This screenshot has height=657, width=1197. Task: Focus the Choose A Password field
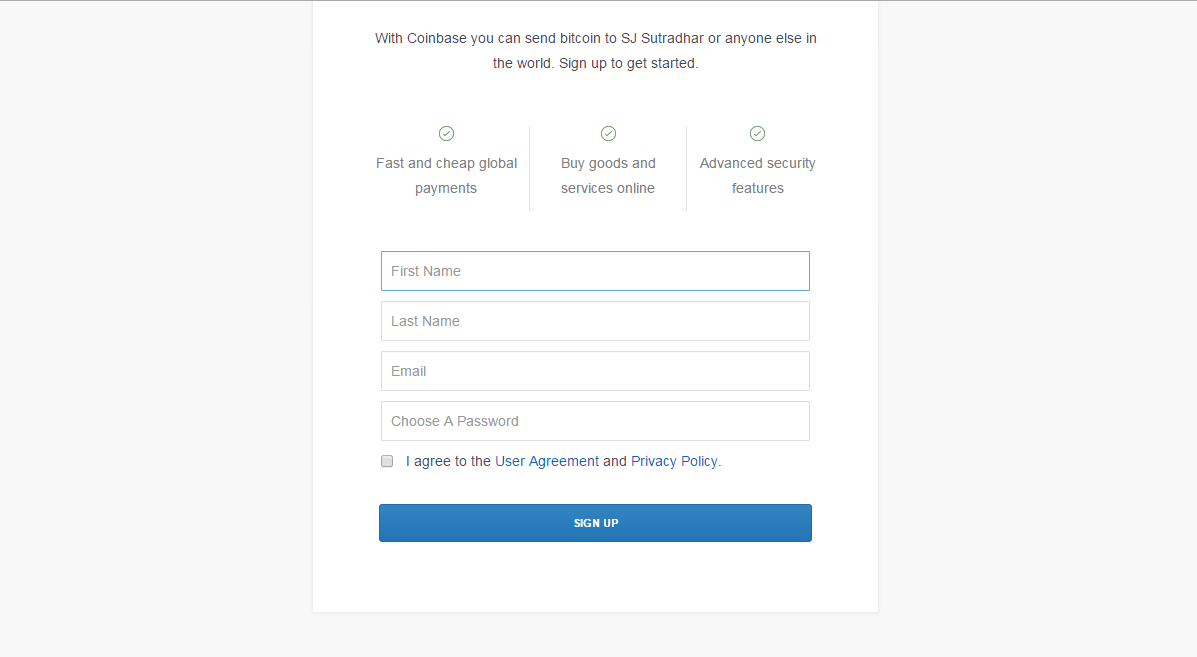pyautogui.click(x=595, y=421)
